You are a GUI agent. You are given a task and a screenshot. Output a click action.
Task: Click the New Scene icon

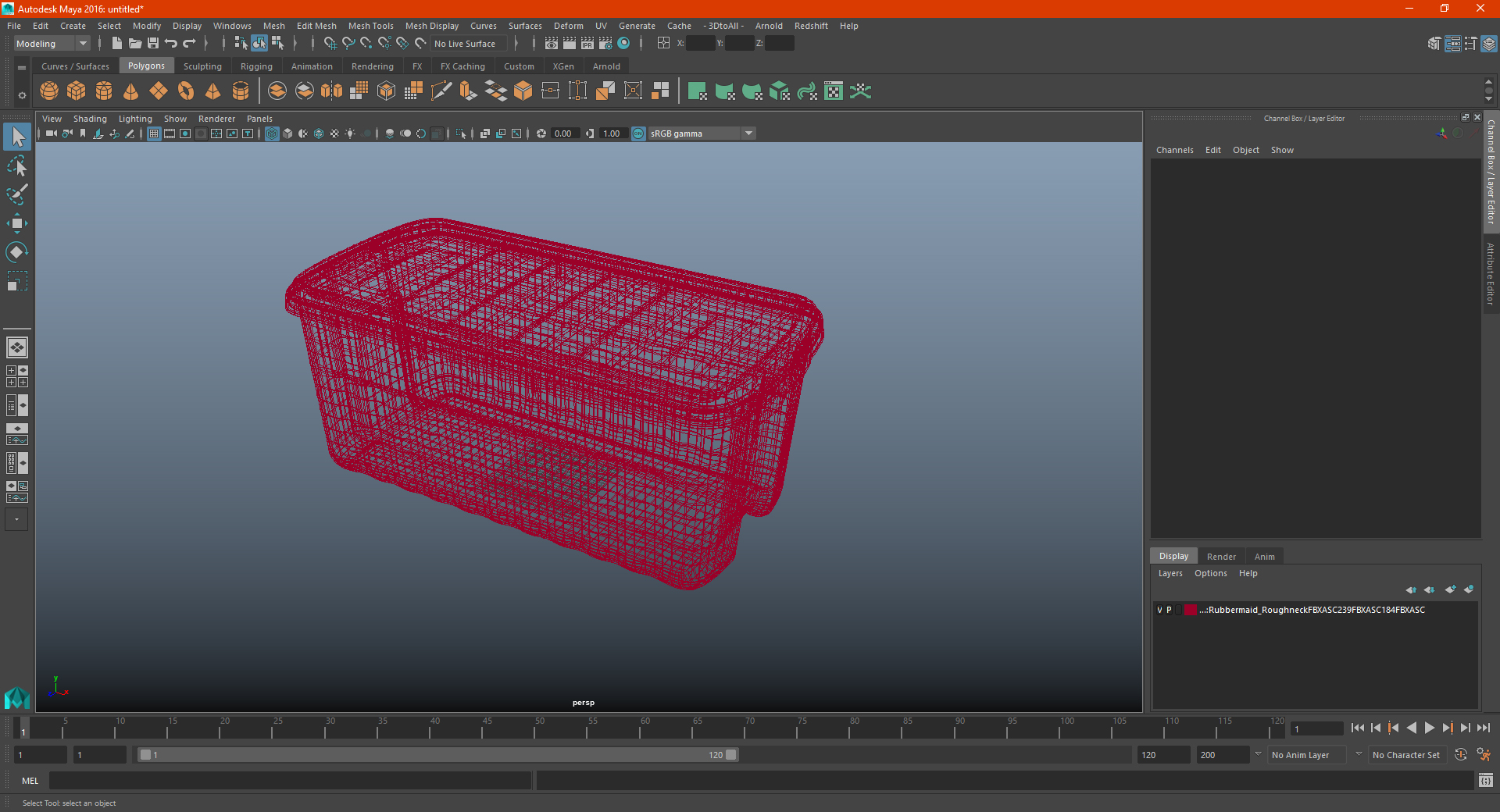click(x=116, y=44)
